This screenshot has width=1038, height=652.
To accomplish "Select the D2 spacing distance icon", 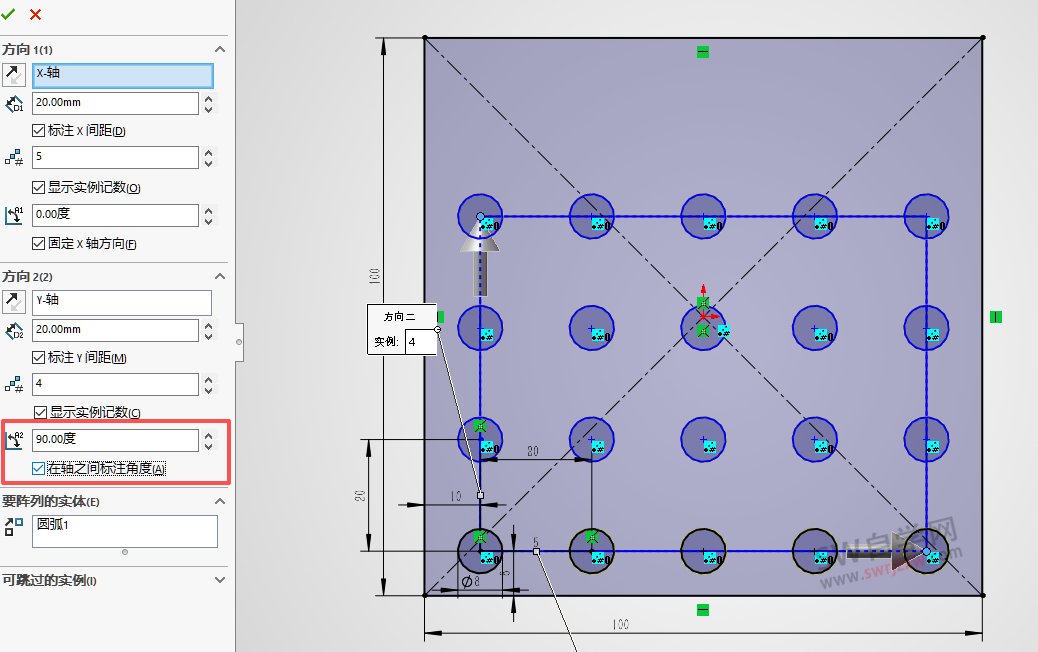I will (12, 329).
